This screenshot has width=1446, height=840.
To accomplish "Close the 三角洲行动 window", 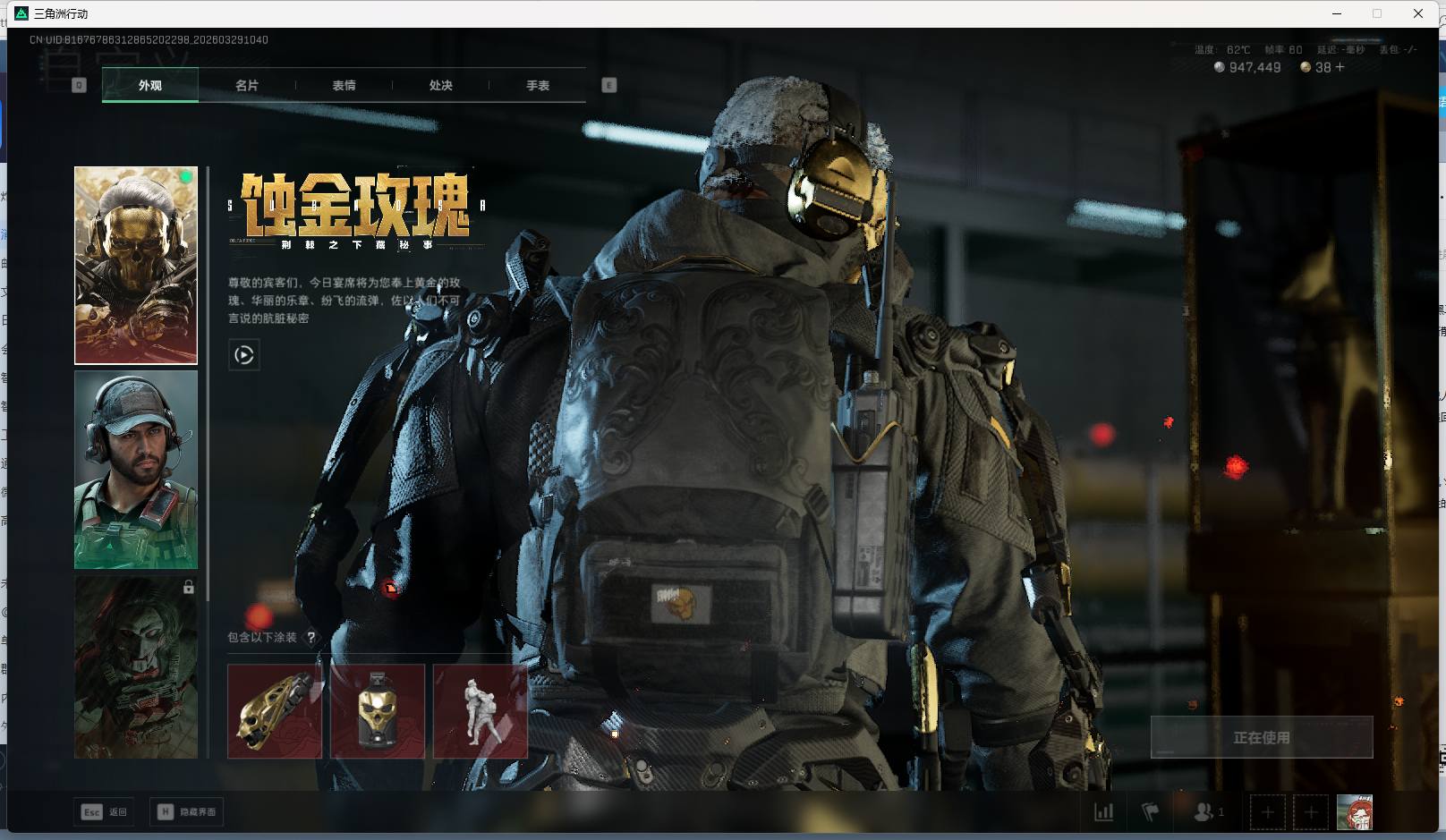I will click(1418, 13).
